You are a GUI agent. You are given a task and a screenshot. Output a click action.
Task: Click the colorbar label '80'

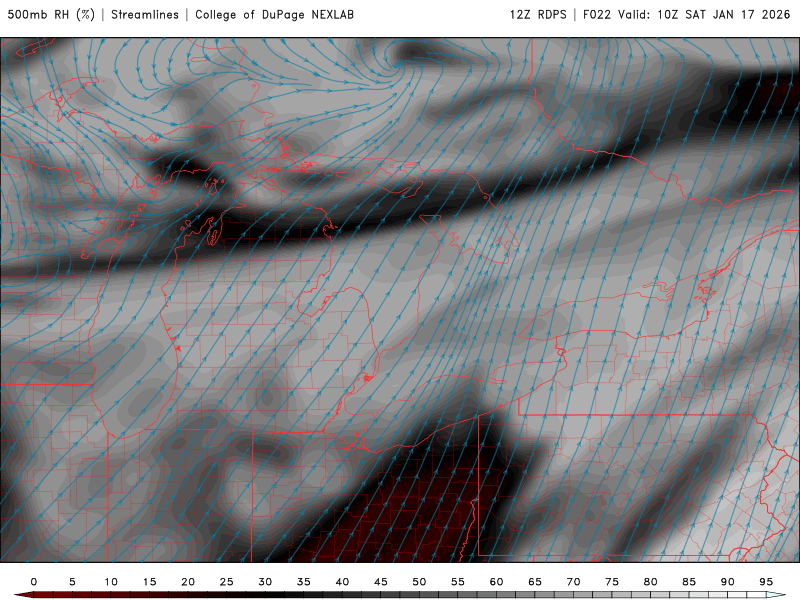[x=651, y=582]
